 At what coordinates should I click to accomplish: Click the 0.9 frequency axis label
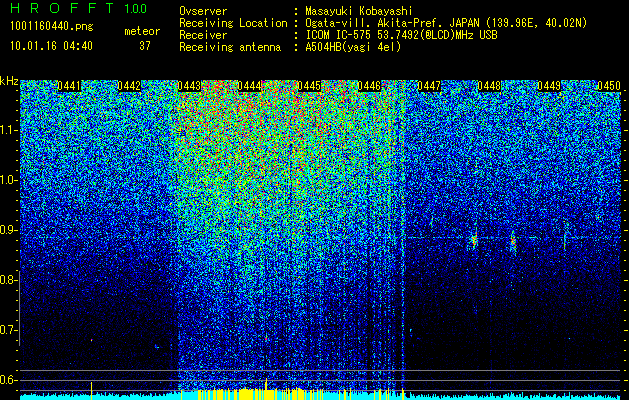(8, 230)
